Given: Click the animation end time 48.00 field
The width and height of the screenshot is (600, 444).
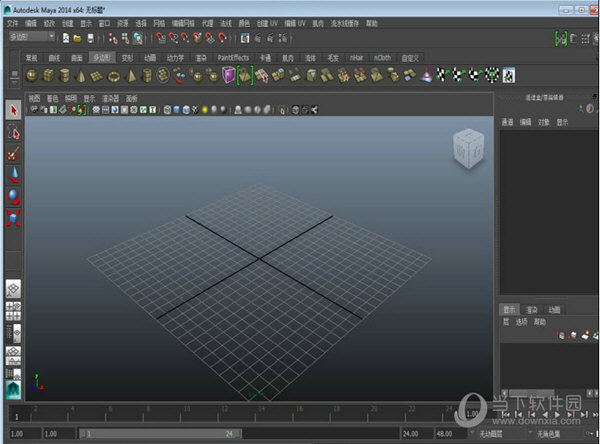Looking at the screenshot, I should click(x=450, y=434).
